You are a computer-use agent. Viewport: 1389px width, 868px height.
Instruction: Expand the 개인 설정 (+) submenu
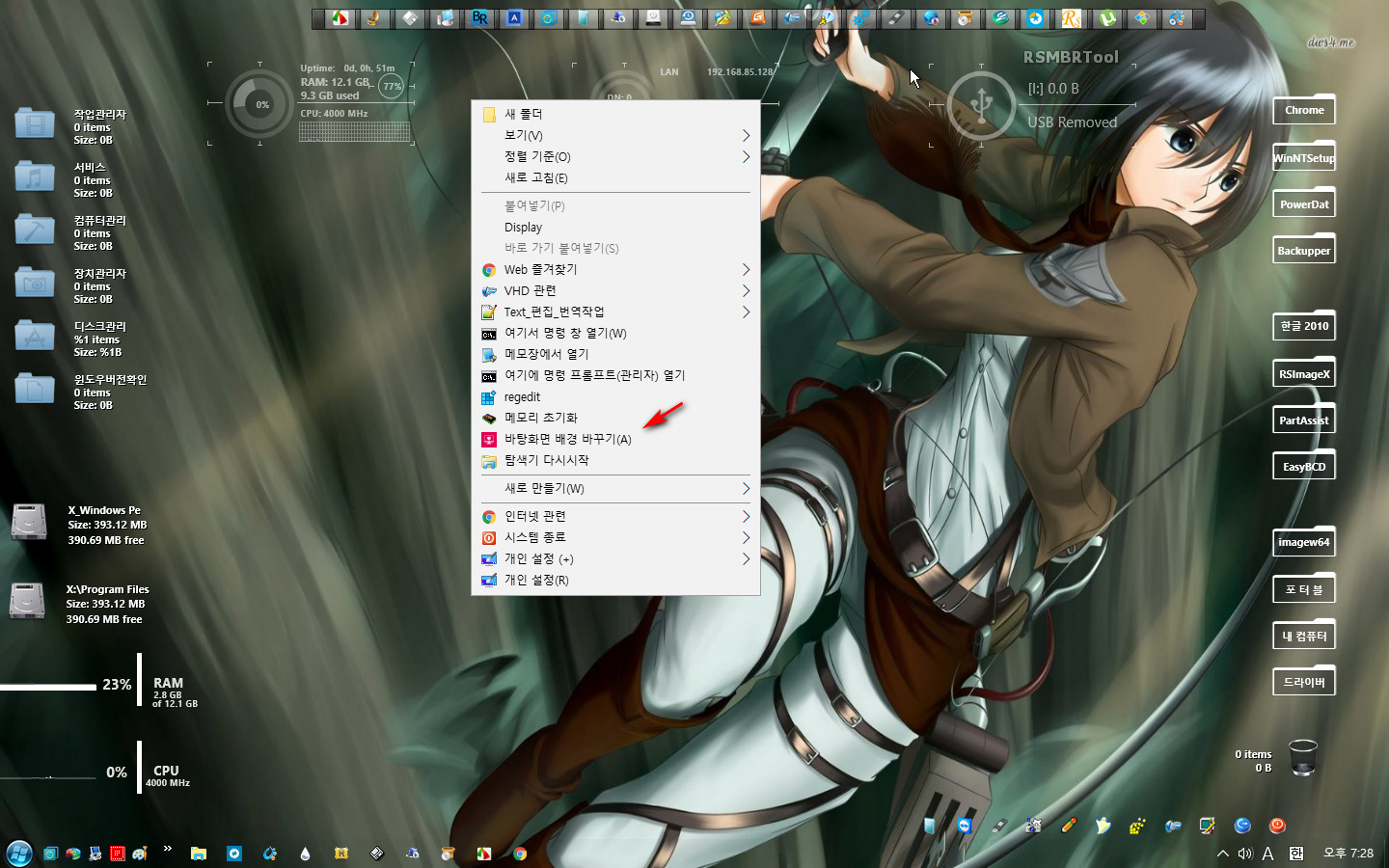615,558
